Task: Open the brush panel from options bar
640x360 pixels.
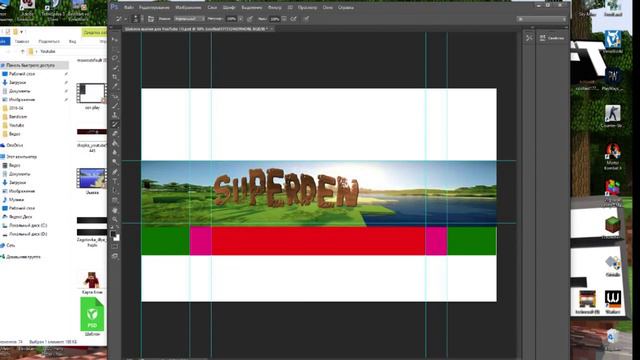Action: tap(151, 19)
